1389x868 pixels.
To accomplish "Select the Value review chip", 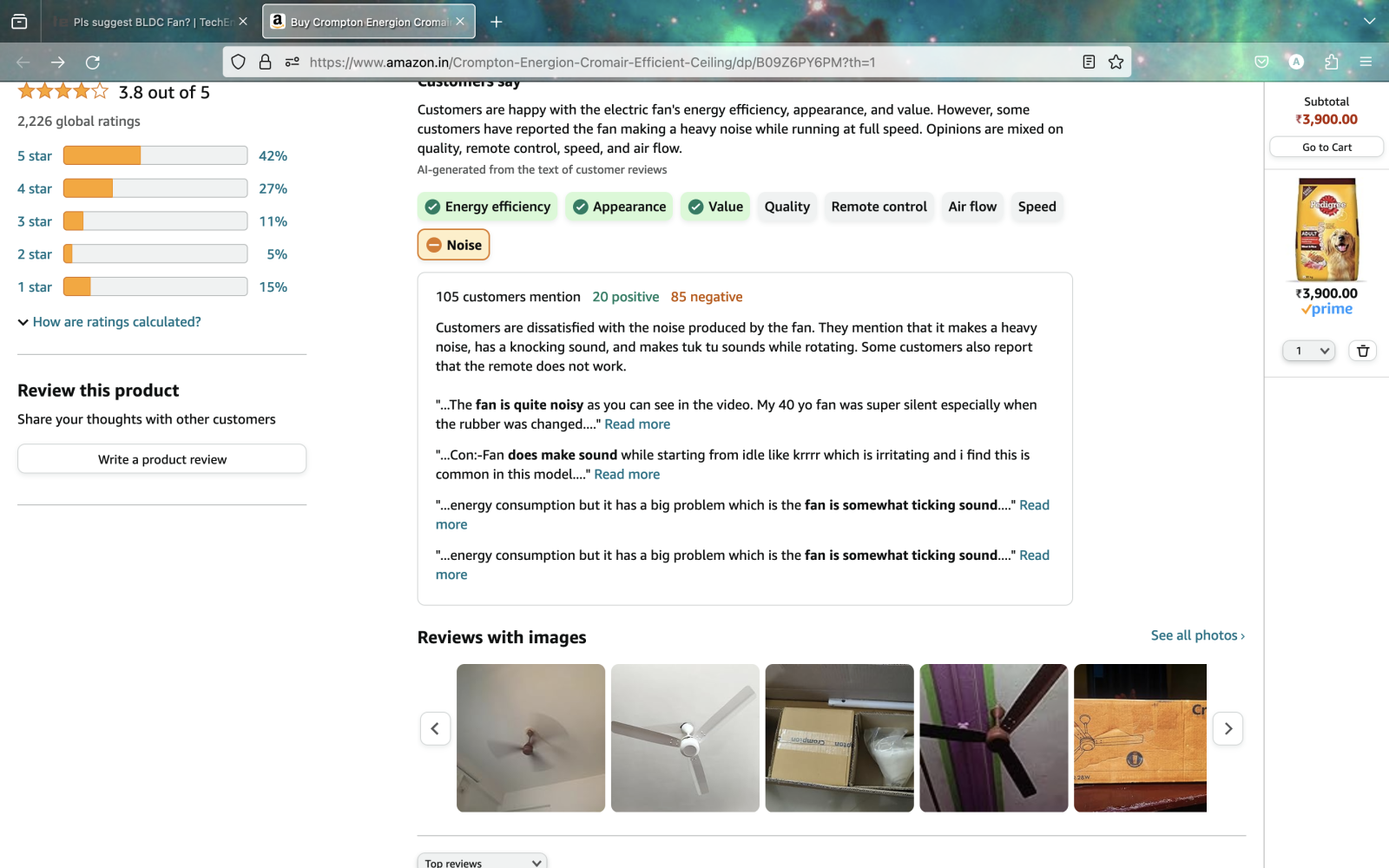I will [715, 207].
